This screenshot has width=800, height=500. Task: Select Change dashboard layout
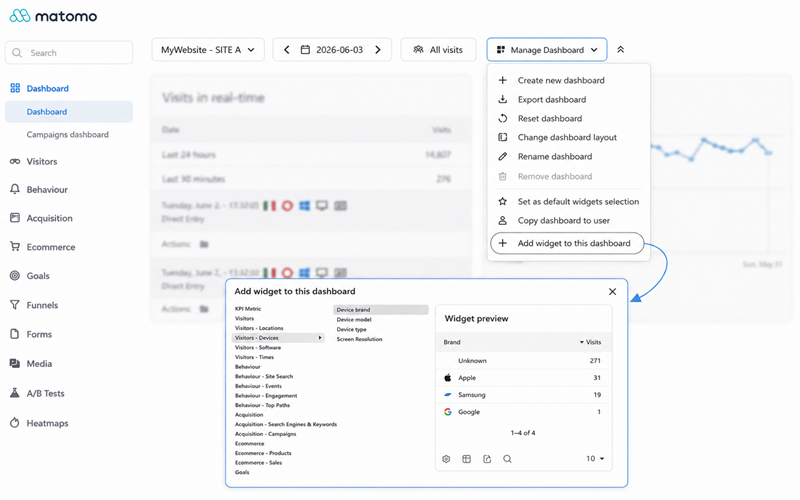[x=568, y=137]
